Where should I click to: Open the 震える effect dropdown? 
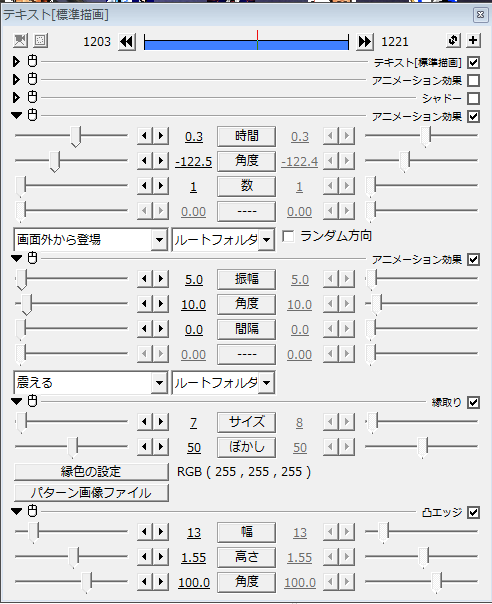pyautogui.click(x=159, y=383)
